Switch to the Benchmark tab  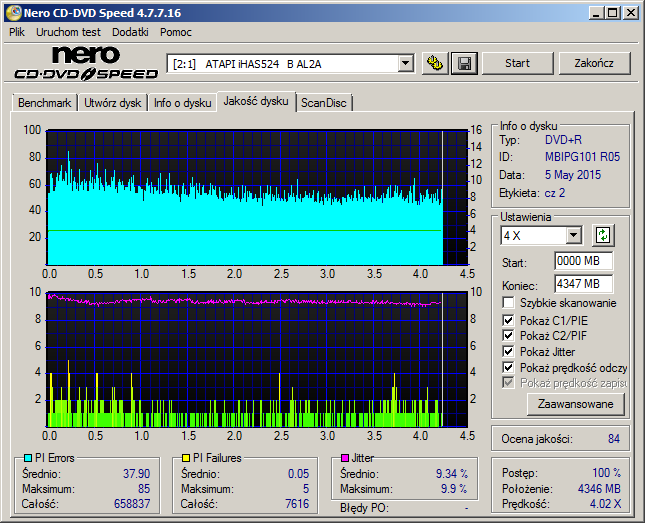tap(44, 103)
